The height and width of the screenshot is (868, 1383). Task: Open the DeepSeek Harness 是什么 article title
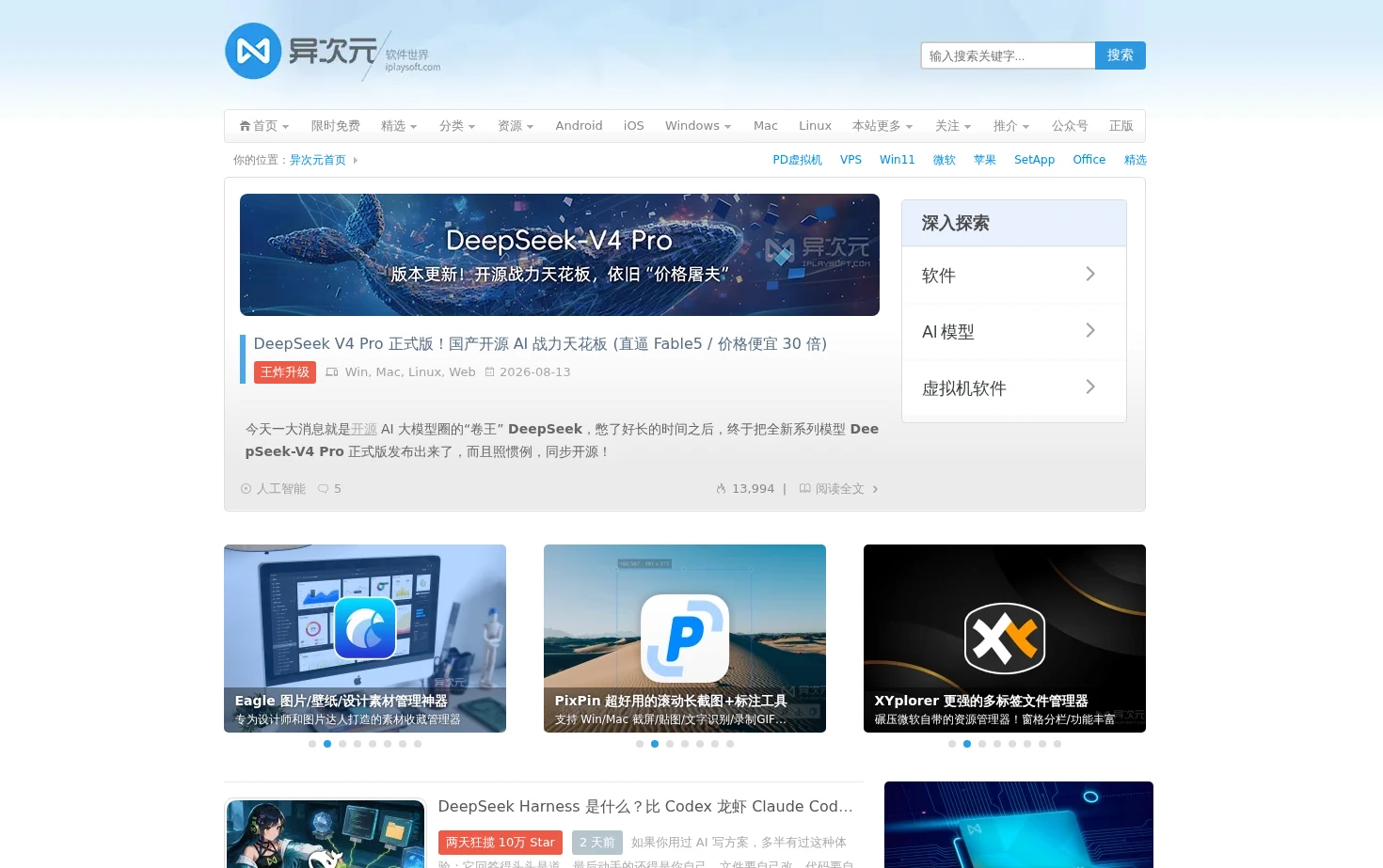pyautogui.click(x=645, y=807)
